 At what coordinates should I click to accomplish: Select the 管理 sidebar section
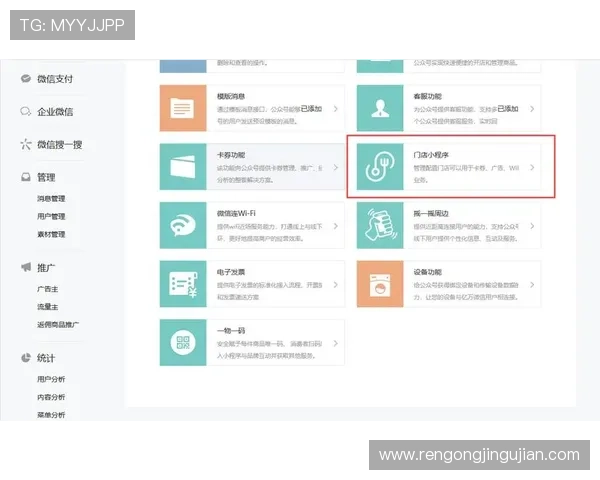[46, 177]
